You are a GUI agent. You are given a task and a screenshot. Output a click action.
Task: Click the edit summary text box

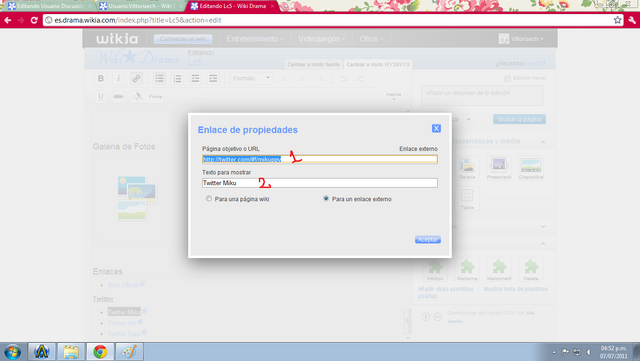tap(482, 96)
